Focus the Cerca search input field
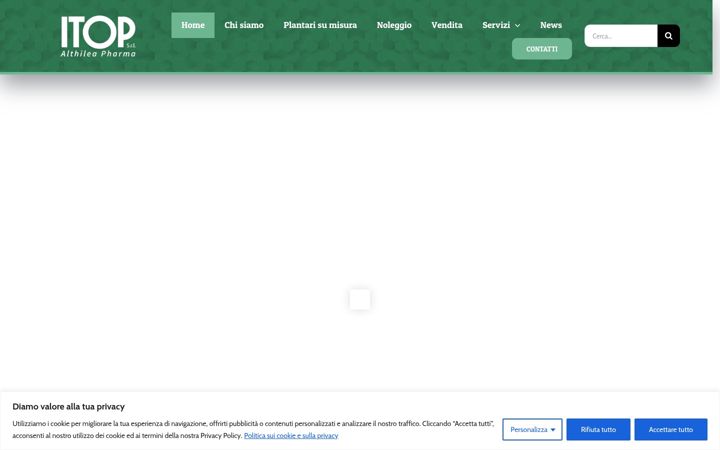This screenshot has height=450, width=720. [x=621, y=36]
